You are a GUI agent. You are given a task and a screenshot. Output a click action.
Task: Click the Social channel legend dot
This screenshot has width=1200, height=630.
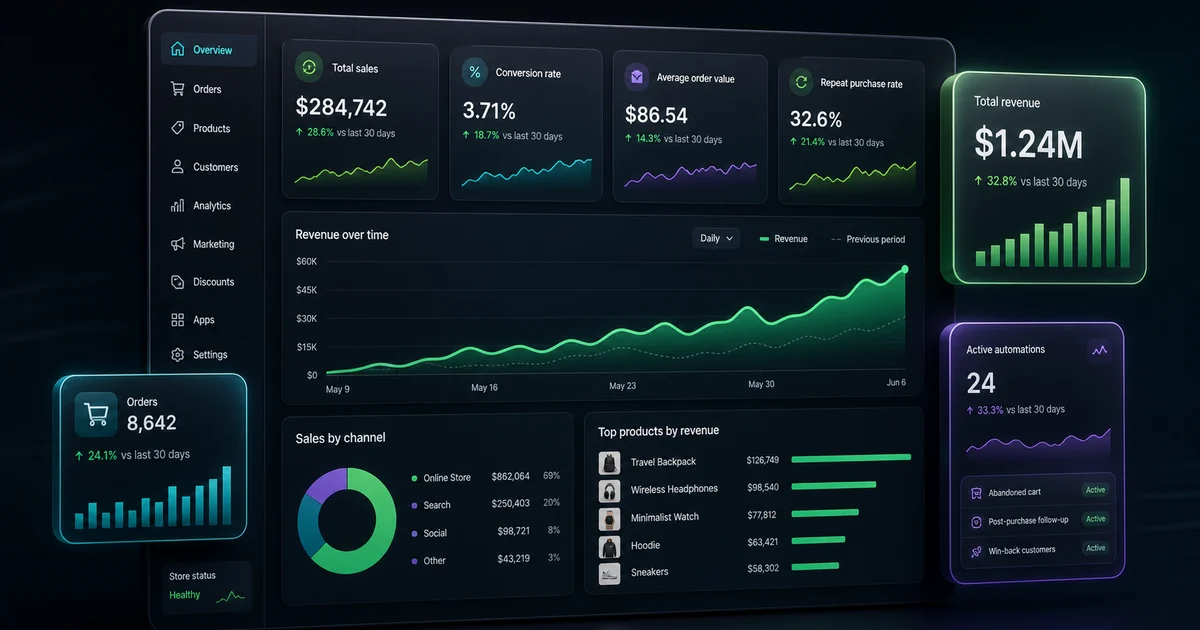point(414,533)
